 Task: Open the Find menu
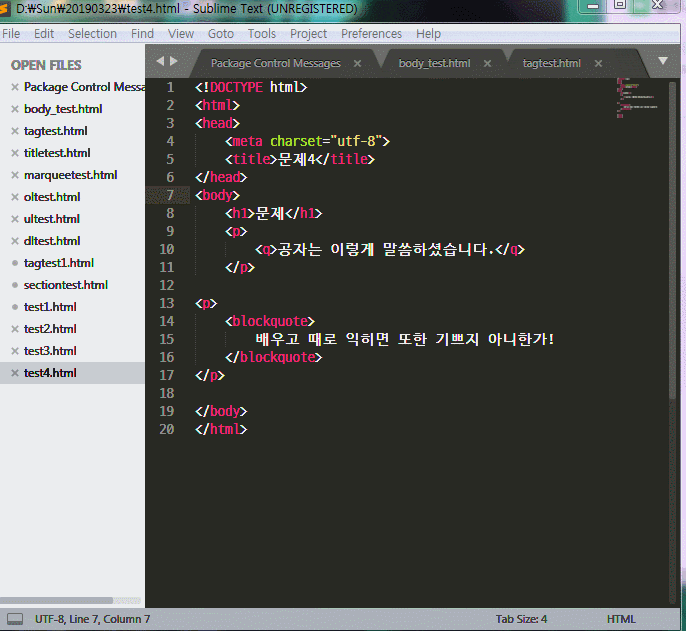pyautogui.click(x=142, y=34)
